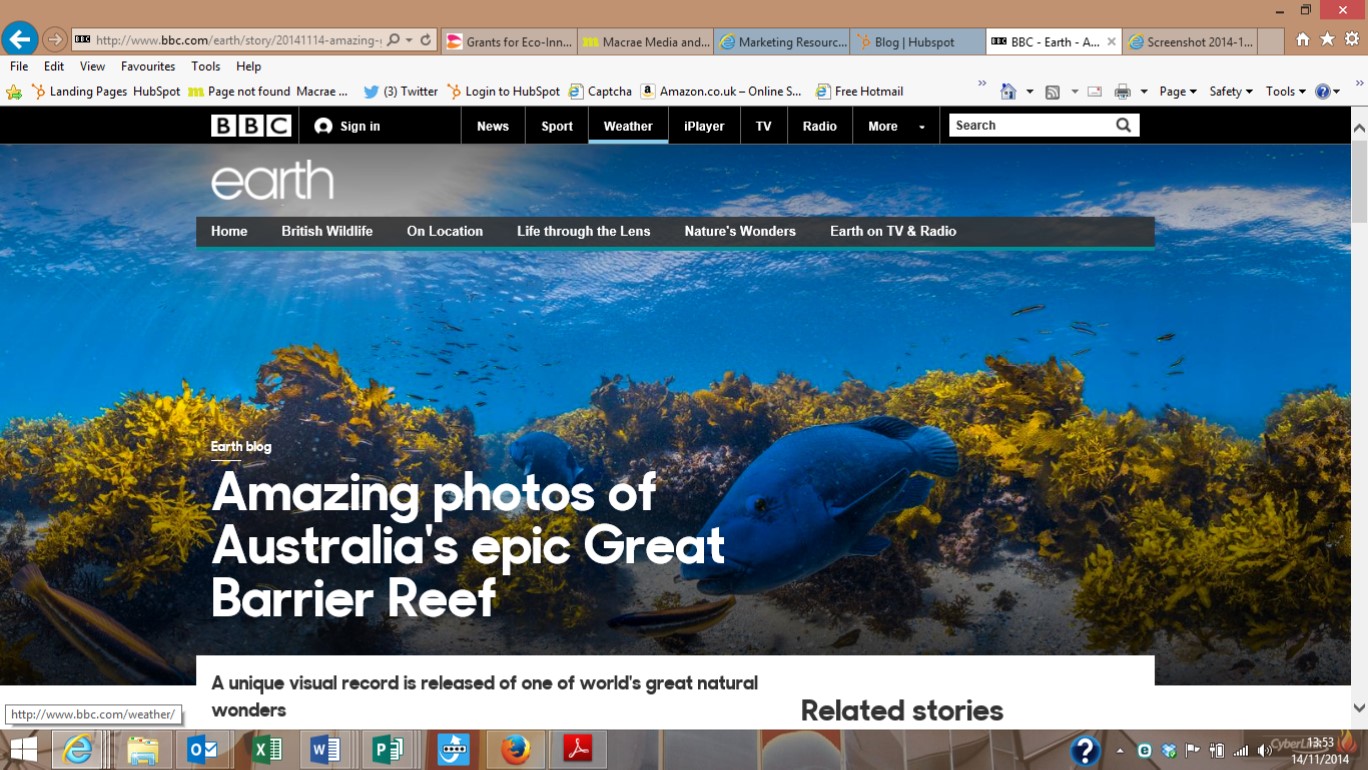Switch to Screenshot 2014-1... tab
The width and height of the screenshot is (1368, 770).
click(x=1190, y=42)
